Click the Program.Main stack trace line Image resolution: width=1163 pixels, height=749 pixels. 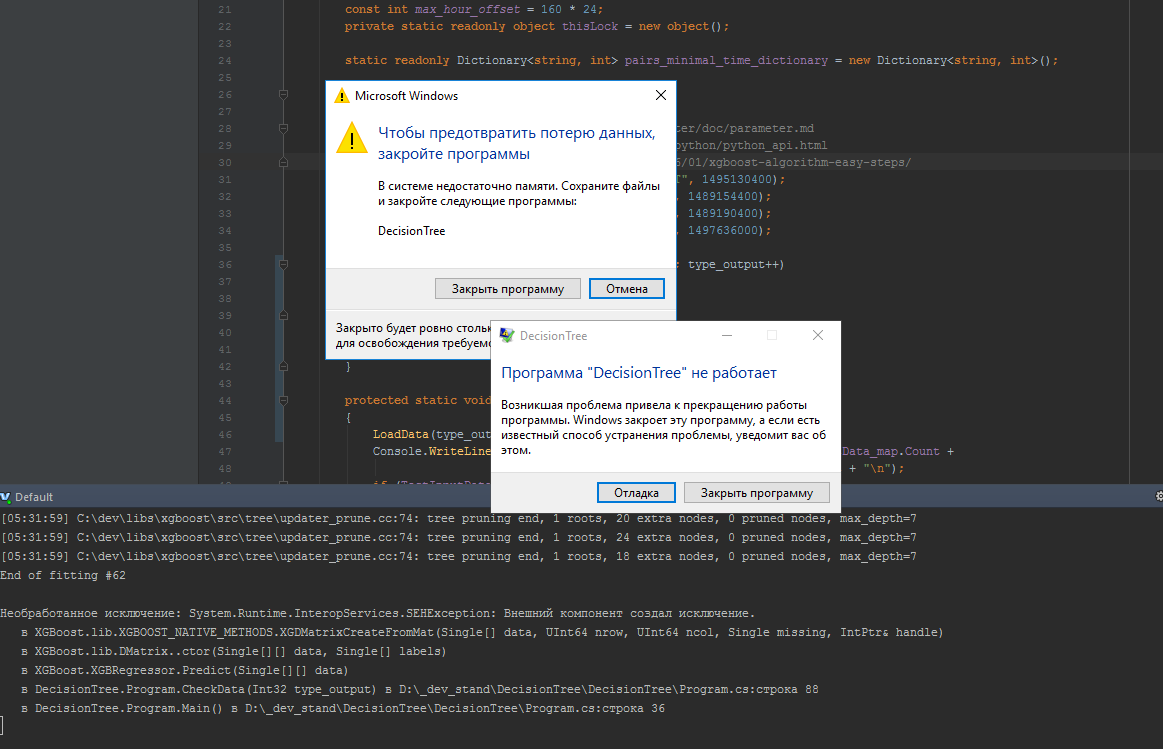pyautogui.click(x=343, y=708)
